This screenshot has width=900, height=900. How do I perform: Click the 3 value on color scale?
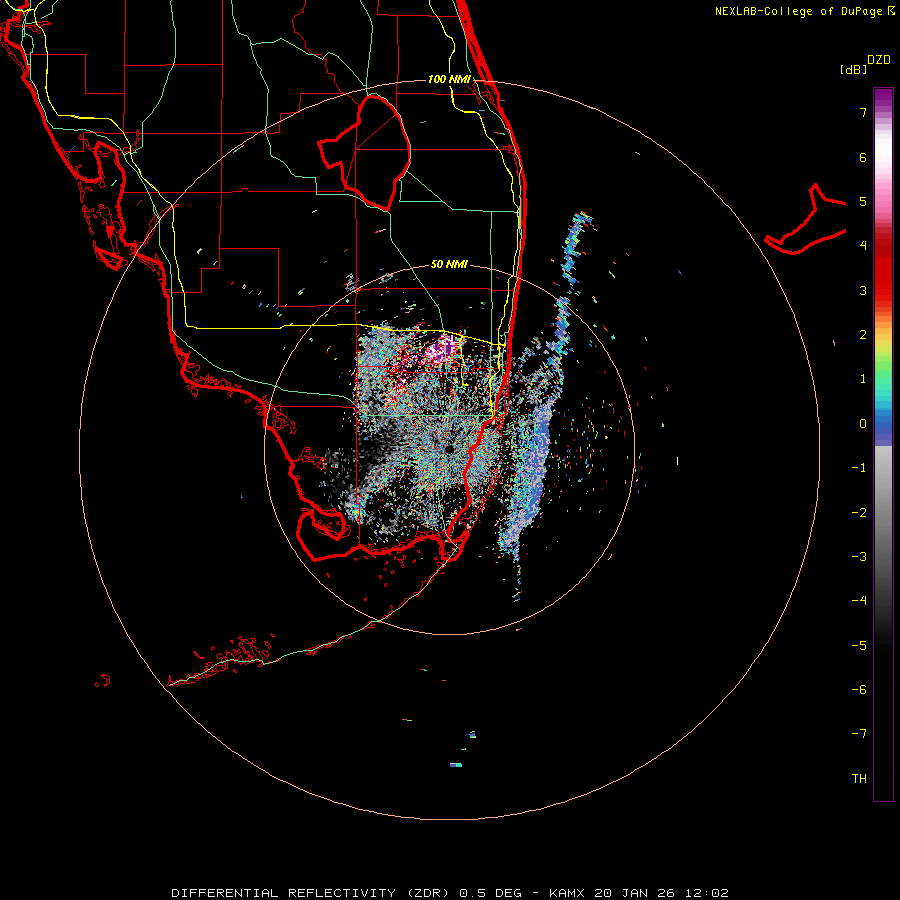pos(862,290)
